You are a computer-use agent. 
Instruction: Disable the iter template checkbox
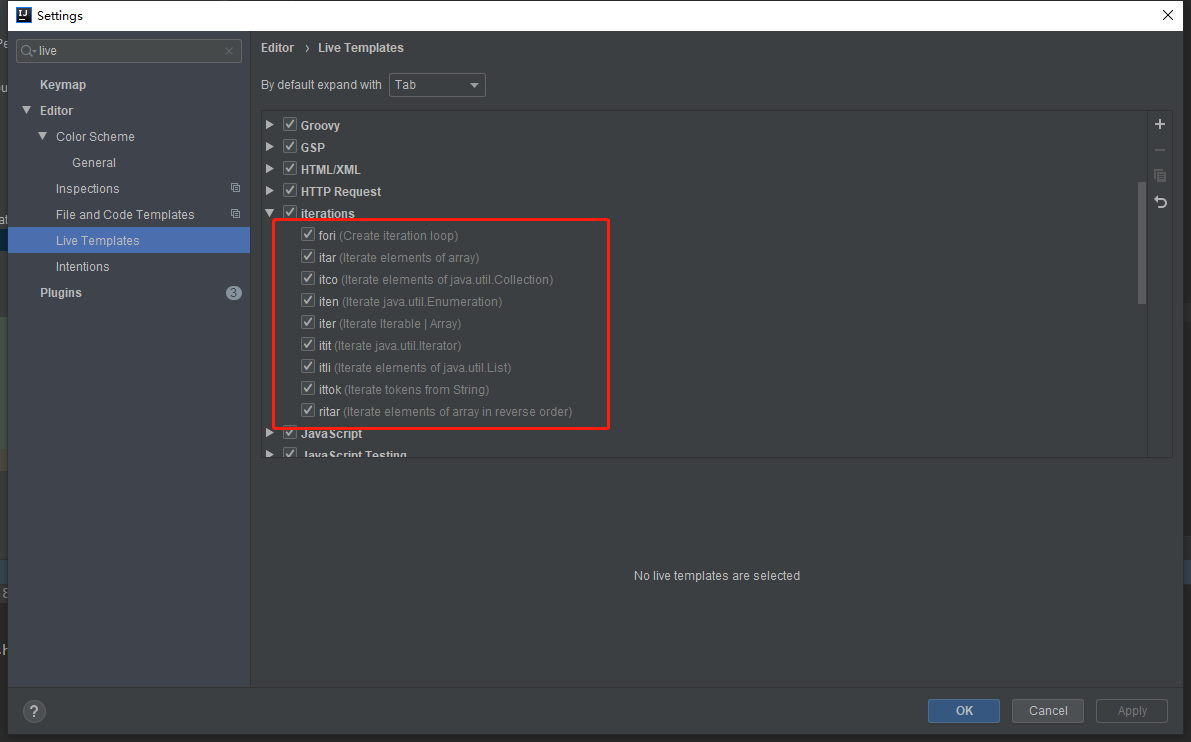point(308,323)
